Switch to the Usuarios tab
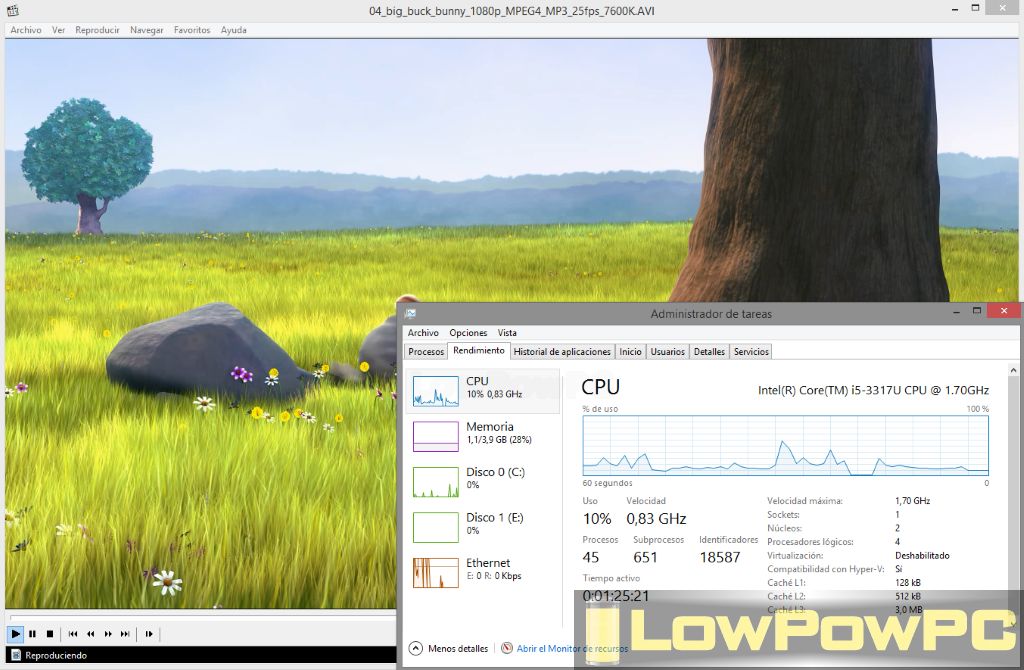 pos(667,351)
